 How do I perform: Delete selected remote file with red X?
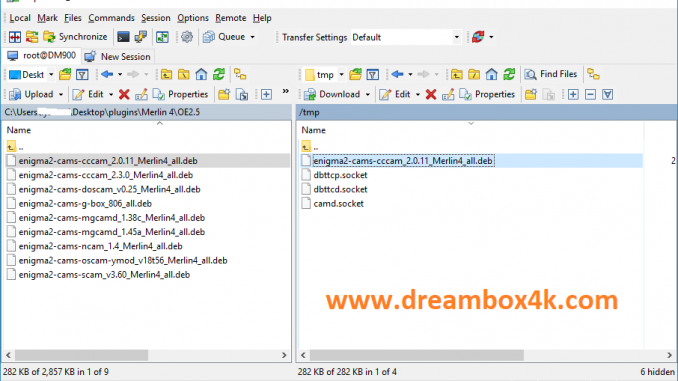[431, 94]
